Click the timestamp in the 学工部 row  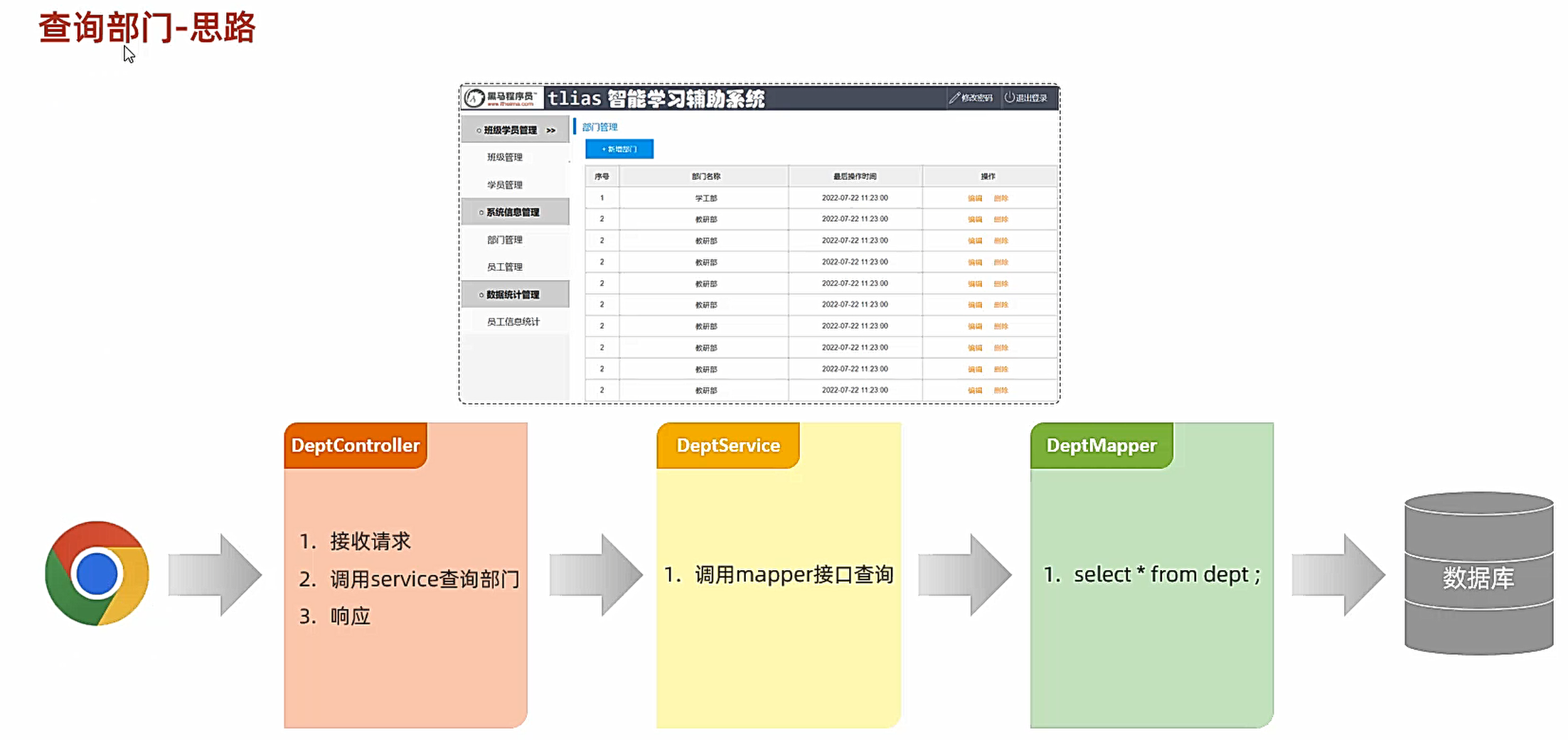pyautogui.click(x=855, y=198)
